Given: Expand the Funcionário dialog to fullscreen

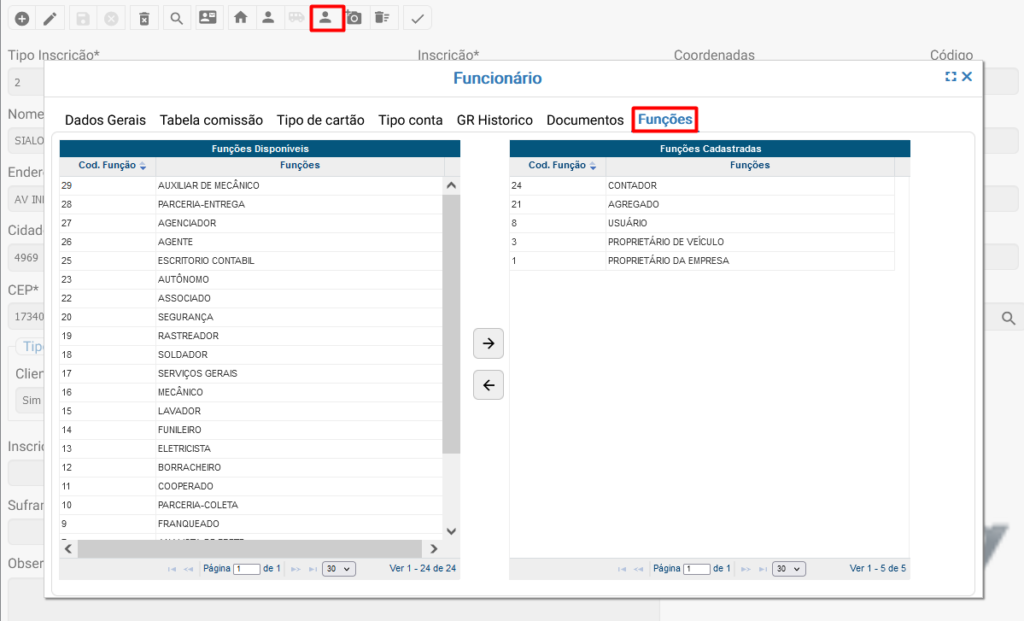Looking at the screenshot, I should click(951, 77).
